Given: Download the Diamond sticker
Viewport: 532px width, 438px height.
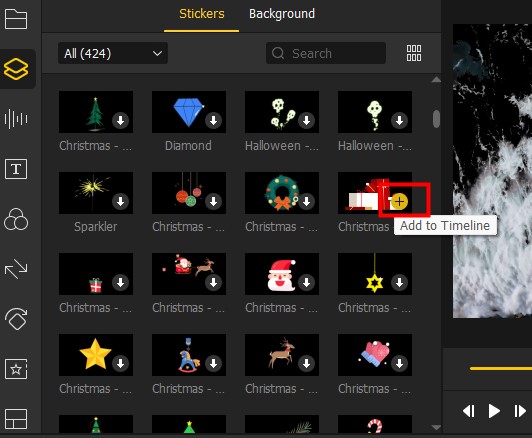Looking at the screenshot, I should click(213, 120).
